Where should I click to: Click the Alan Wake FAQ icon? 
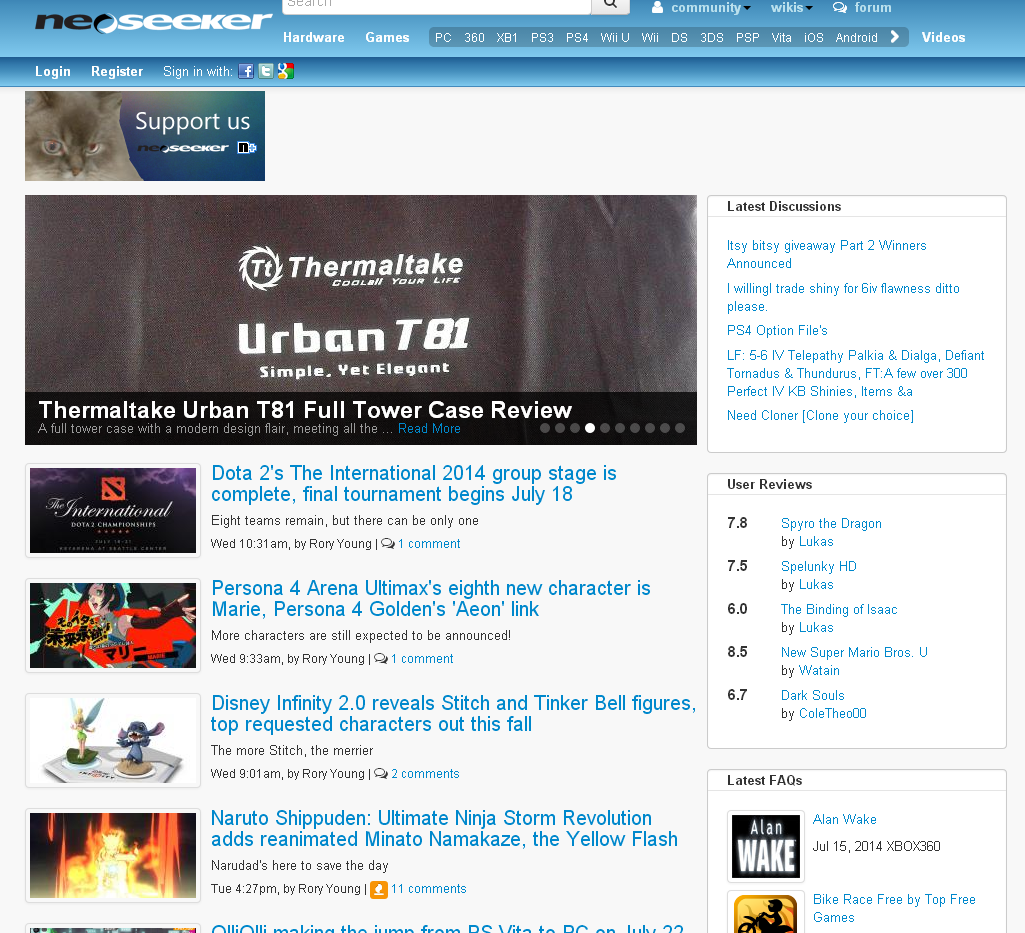(x=766, y=846)
